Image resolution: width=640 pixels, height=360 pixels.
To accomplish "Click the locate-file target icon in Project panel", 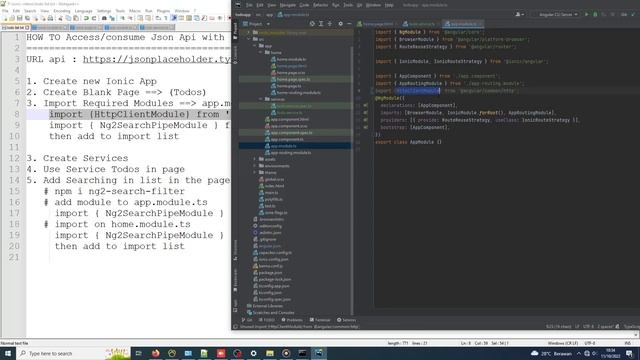I will pyautogui.click(x=312, y=24).
